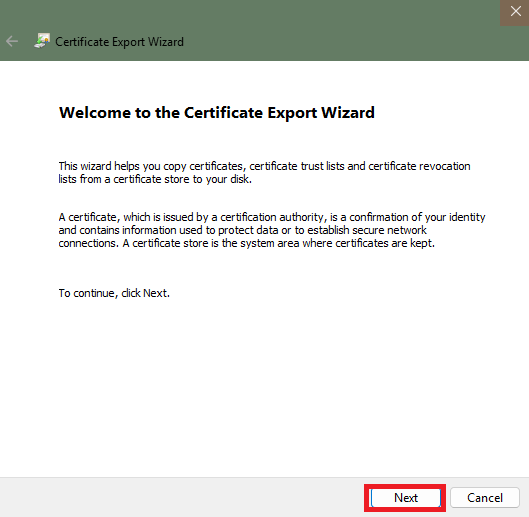Click the gray footer area left of Next

tap(182, 497)
